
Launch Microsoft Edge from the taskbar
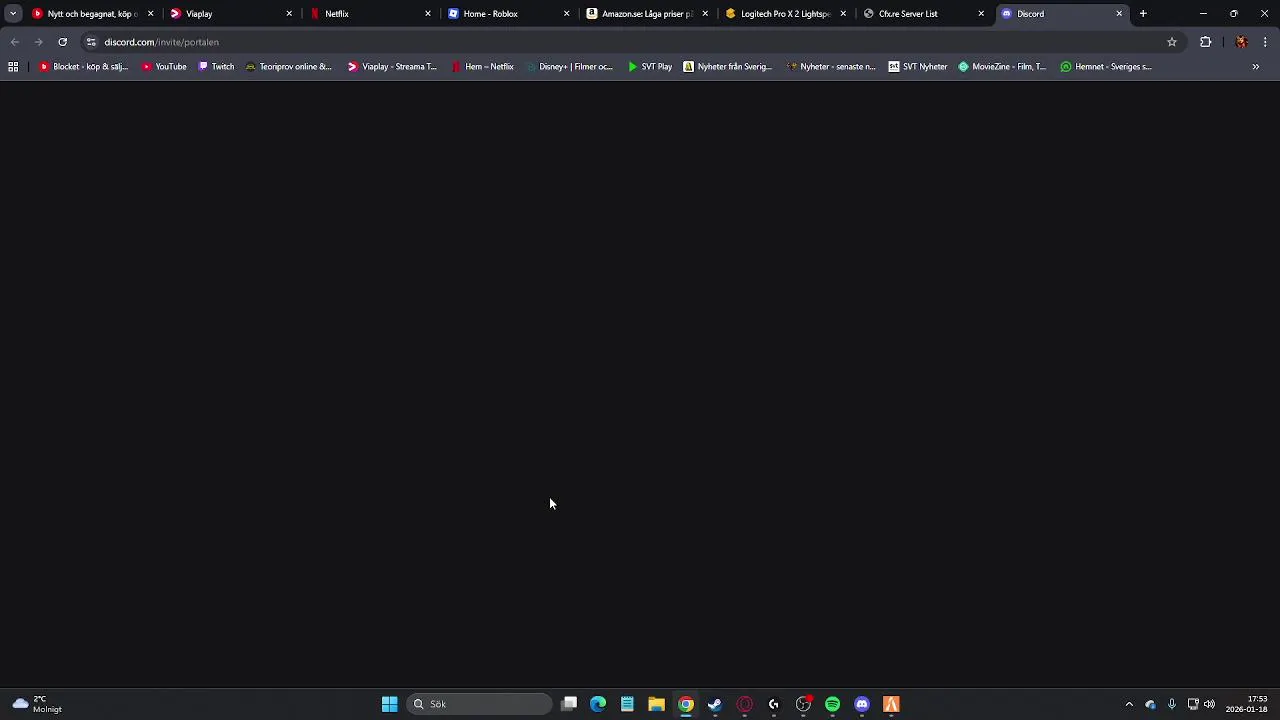pos(598,704)
